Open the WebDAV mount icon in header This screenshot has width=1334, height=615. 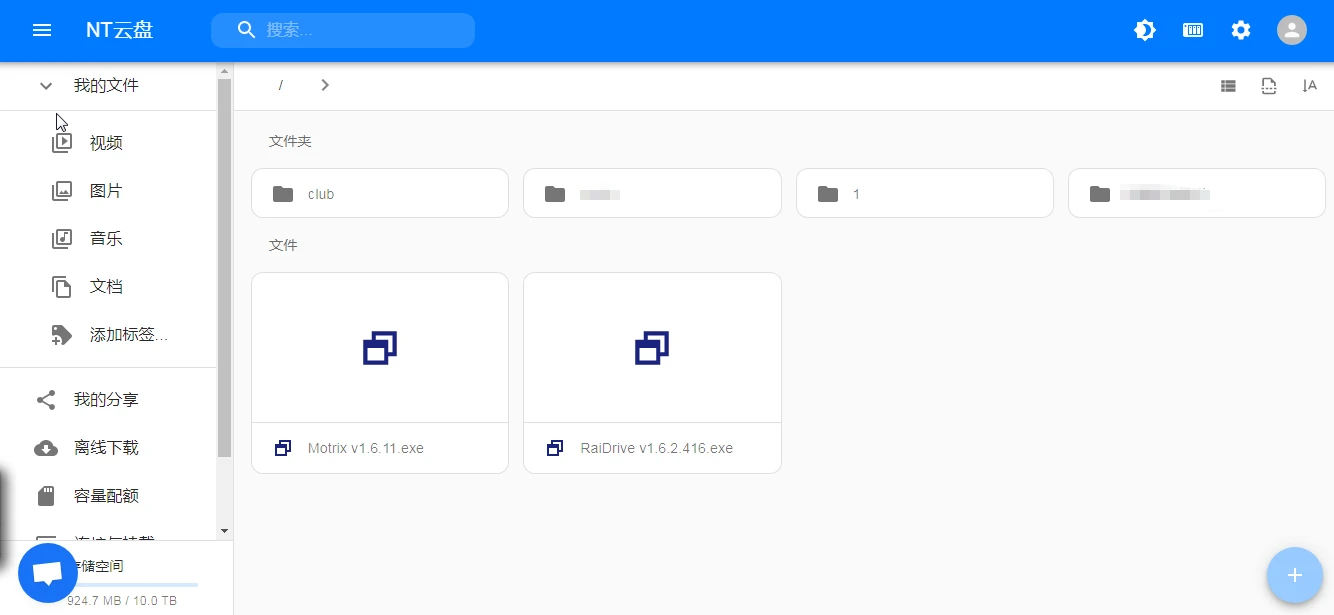pyautogui.click(x=1193, y=30)
